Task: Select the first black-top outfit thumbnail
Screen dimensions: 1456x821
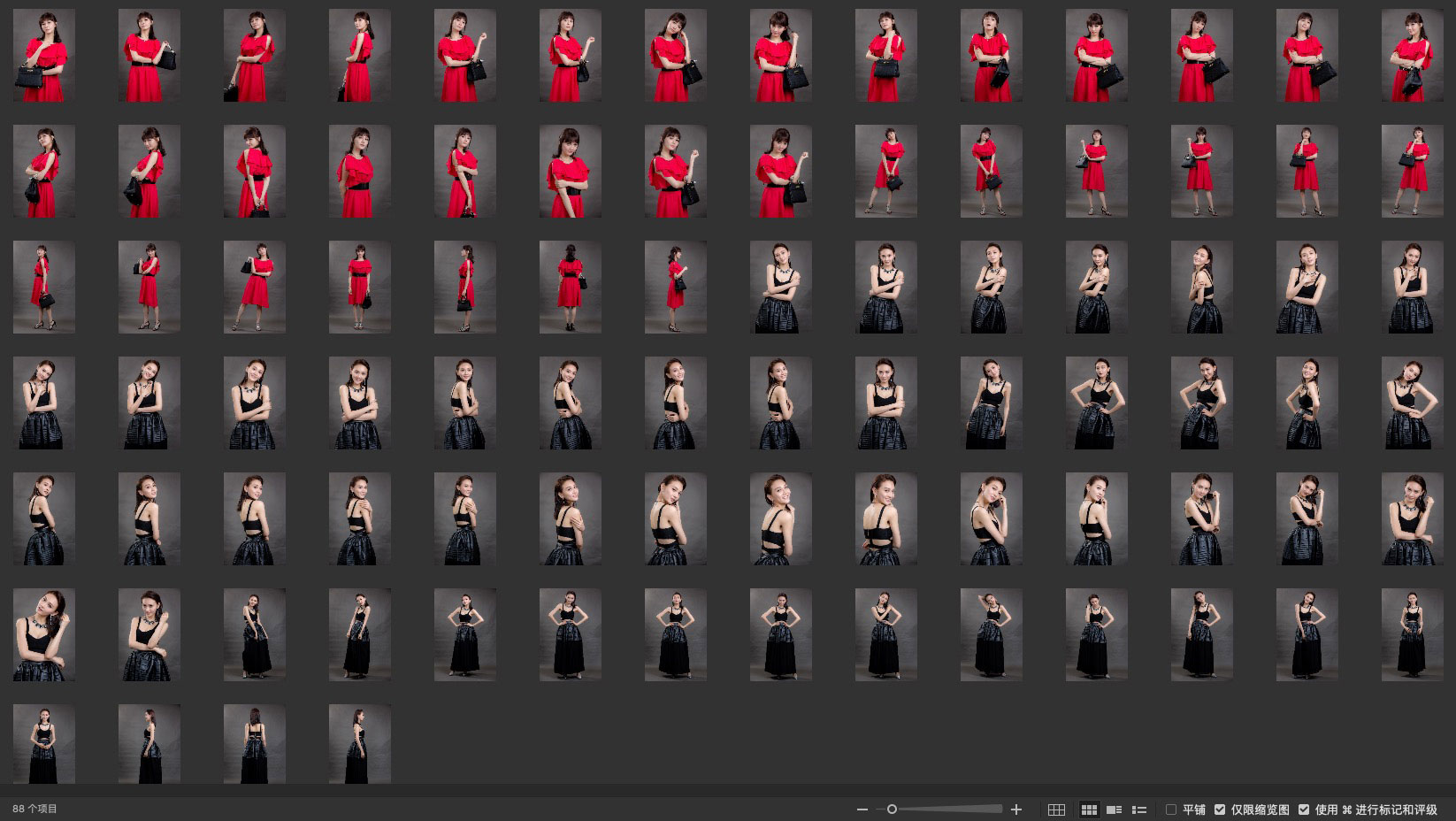Action: click(781, 288)
